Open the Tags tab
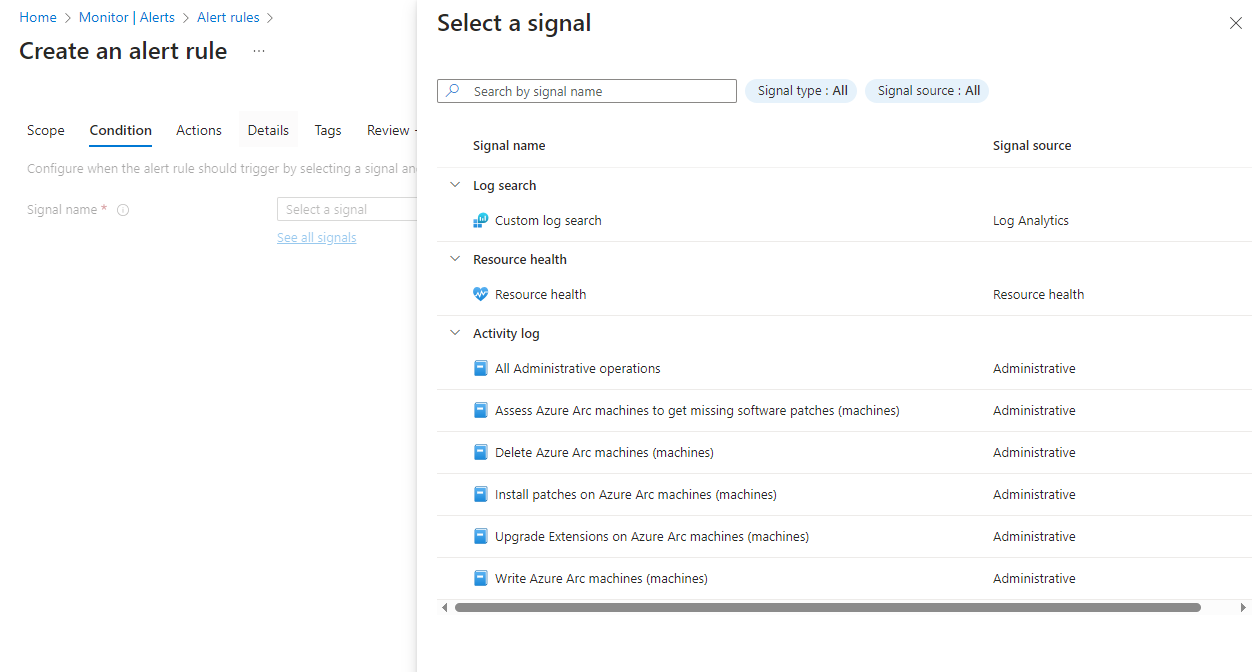 point(328,130)
